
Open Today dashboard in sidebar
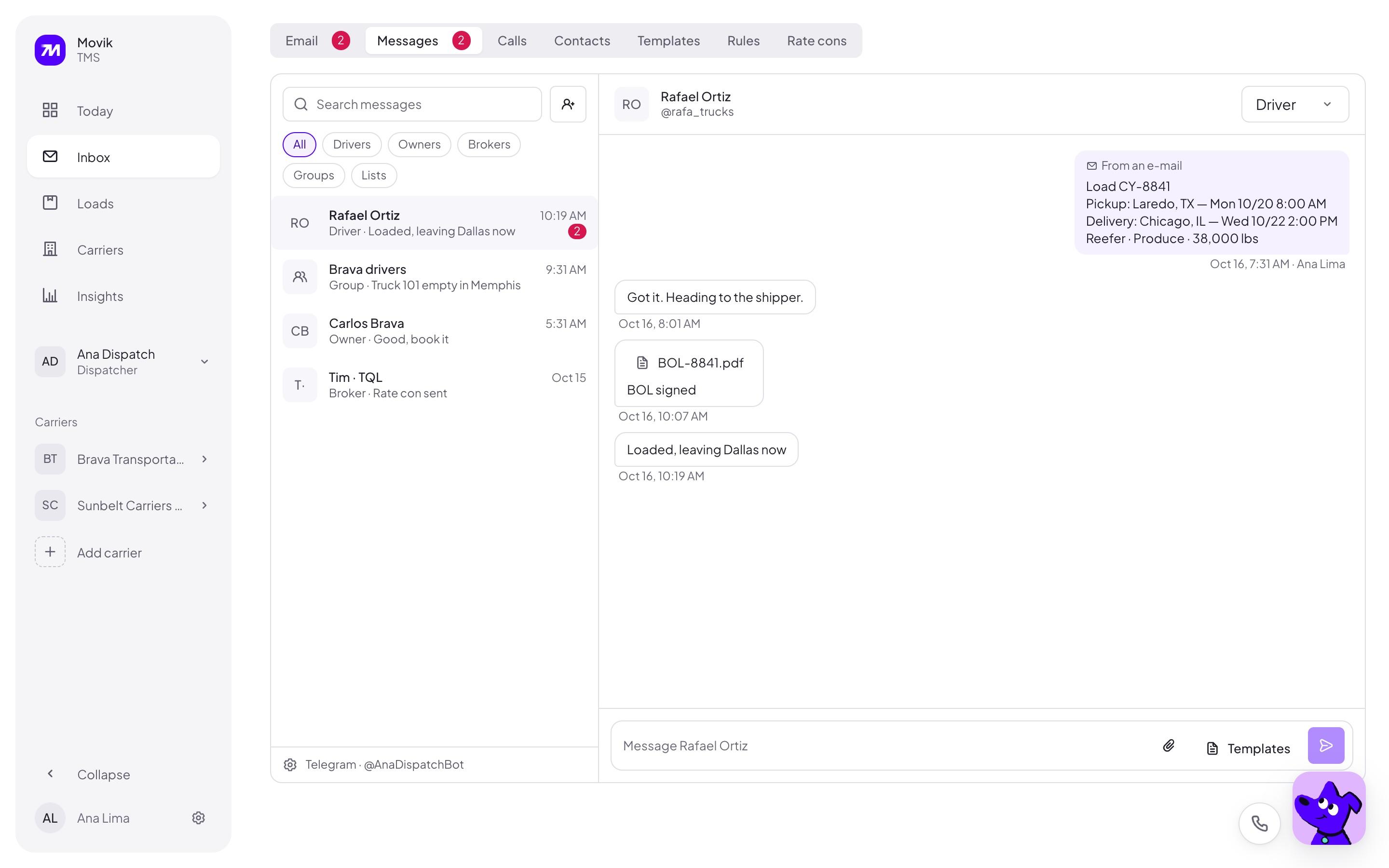pyautogui.click(x=123, y=111)
